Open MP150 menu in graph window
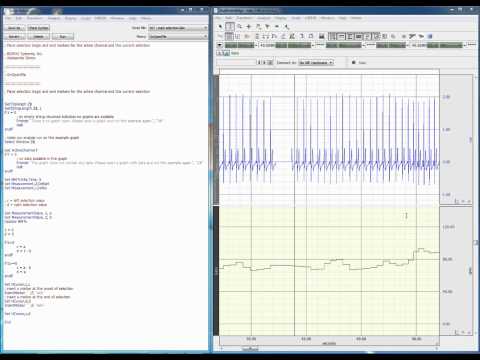Screen dimensions: 480x360 [310, 18]
